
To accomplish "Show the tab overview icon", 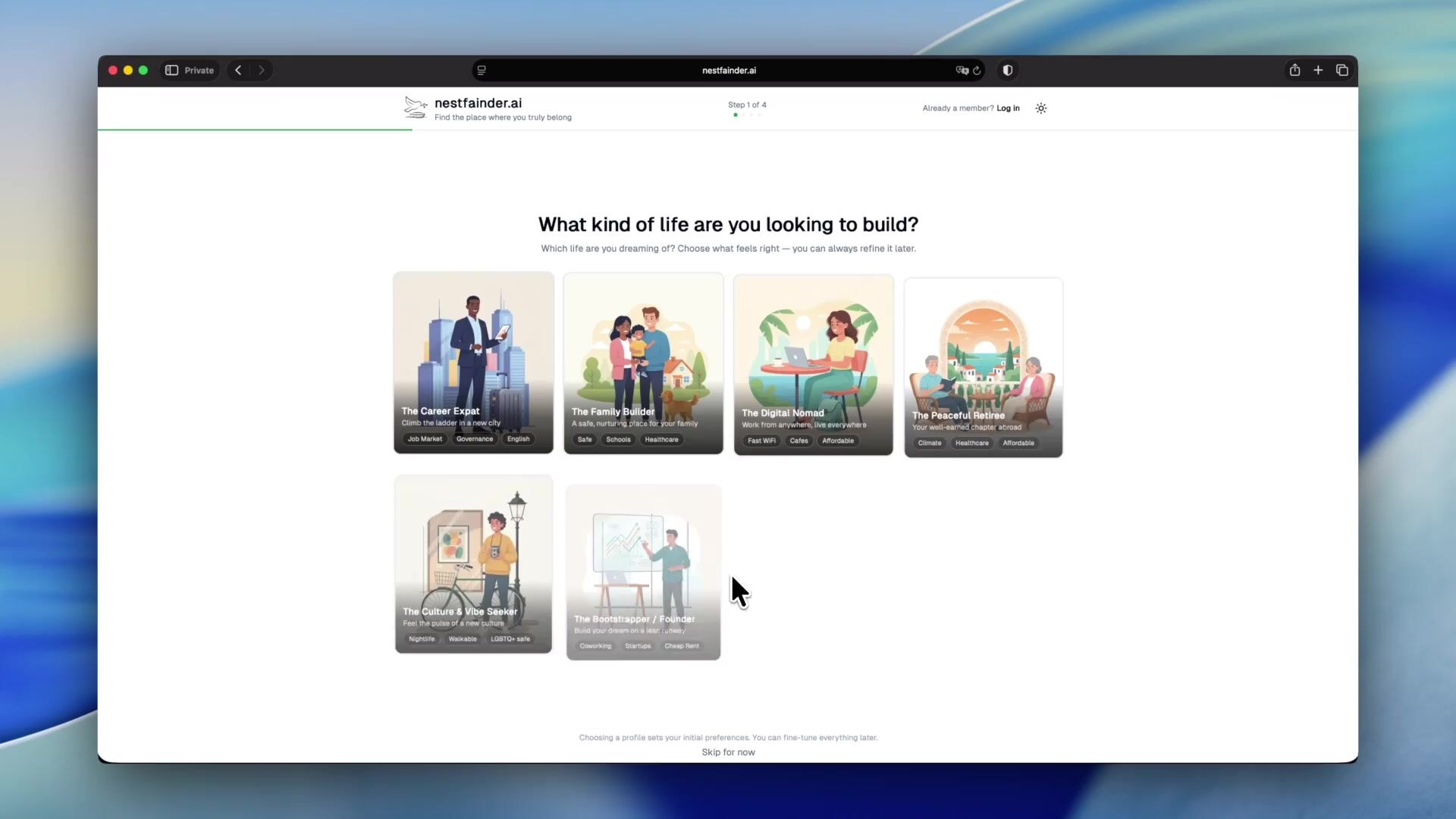I will 1341,70.
